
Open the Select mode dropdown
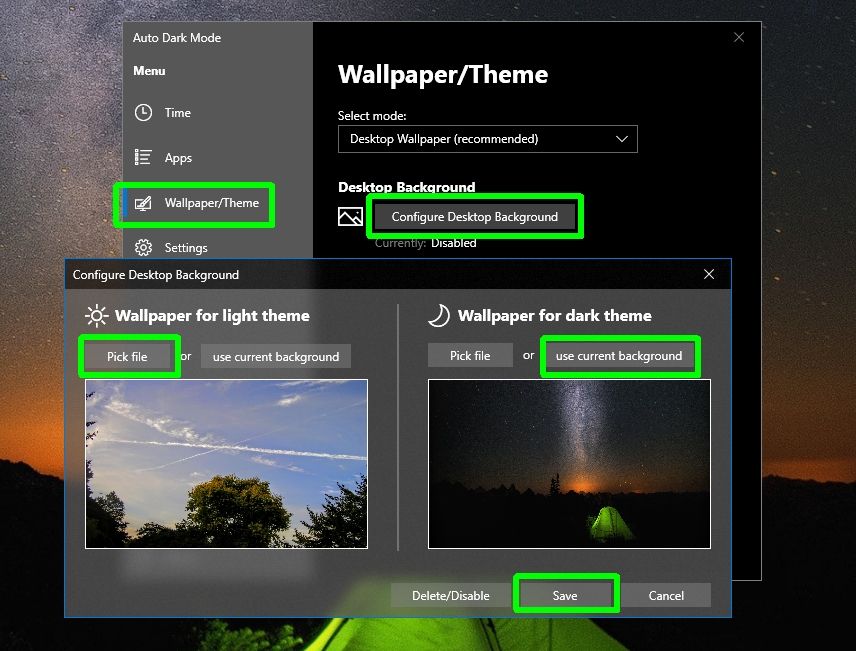tap(487, 139)
